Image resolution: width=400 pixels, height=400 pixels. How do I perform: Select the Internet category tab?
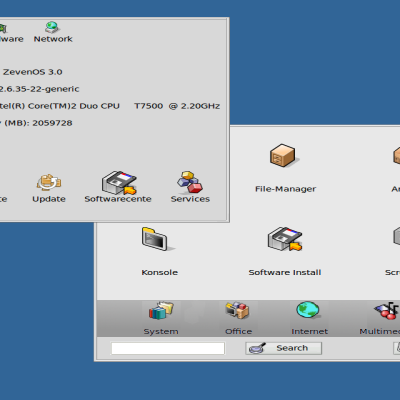point(309,318)
